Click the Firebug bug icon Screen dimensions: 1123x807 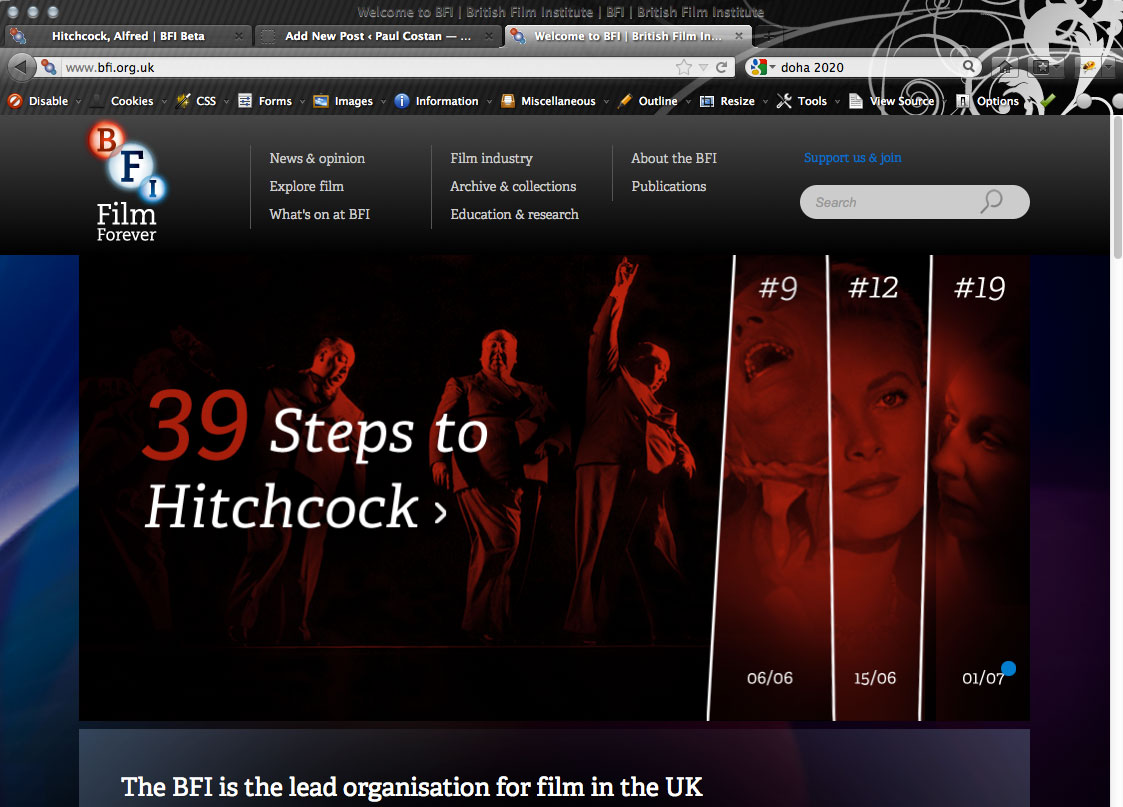(x=1088, y=67)
